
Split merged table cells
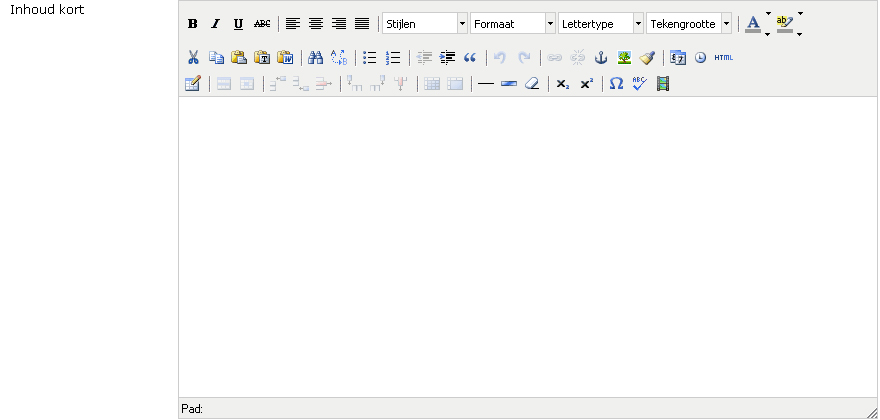(x=432, y=84)
